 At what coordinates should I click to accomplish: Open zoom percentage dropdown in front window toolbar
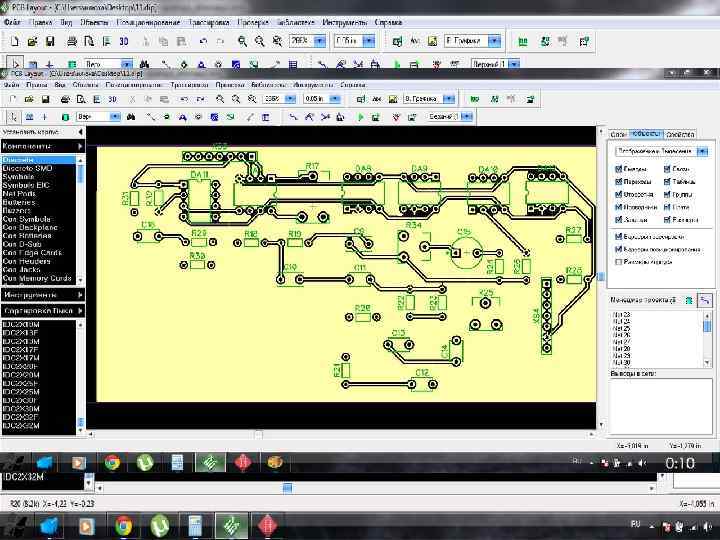point(290,99)
